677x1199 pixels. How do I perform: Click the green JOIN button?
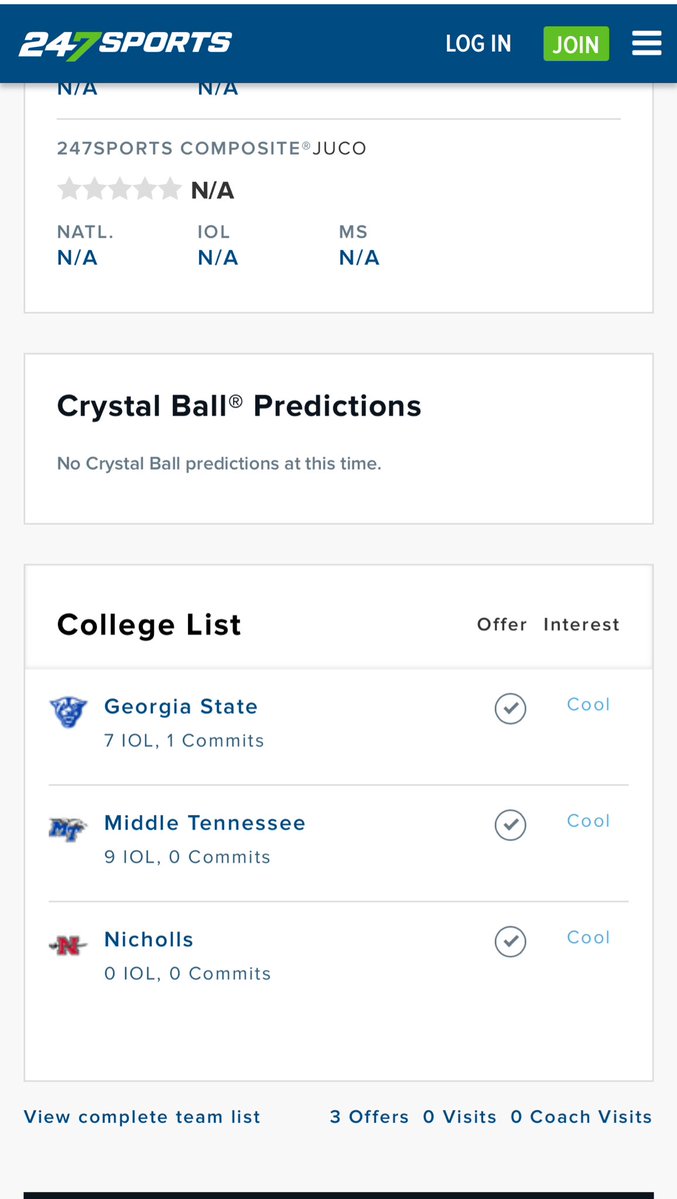click(576, 44)
